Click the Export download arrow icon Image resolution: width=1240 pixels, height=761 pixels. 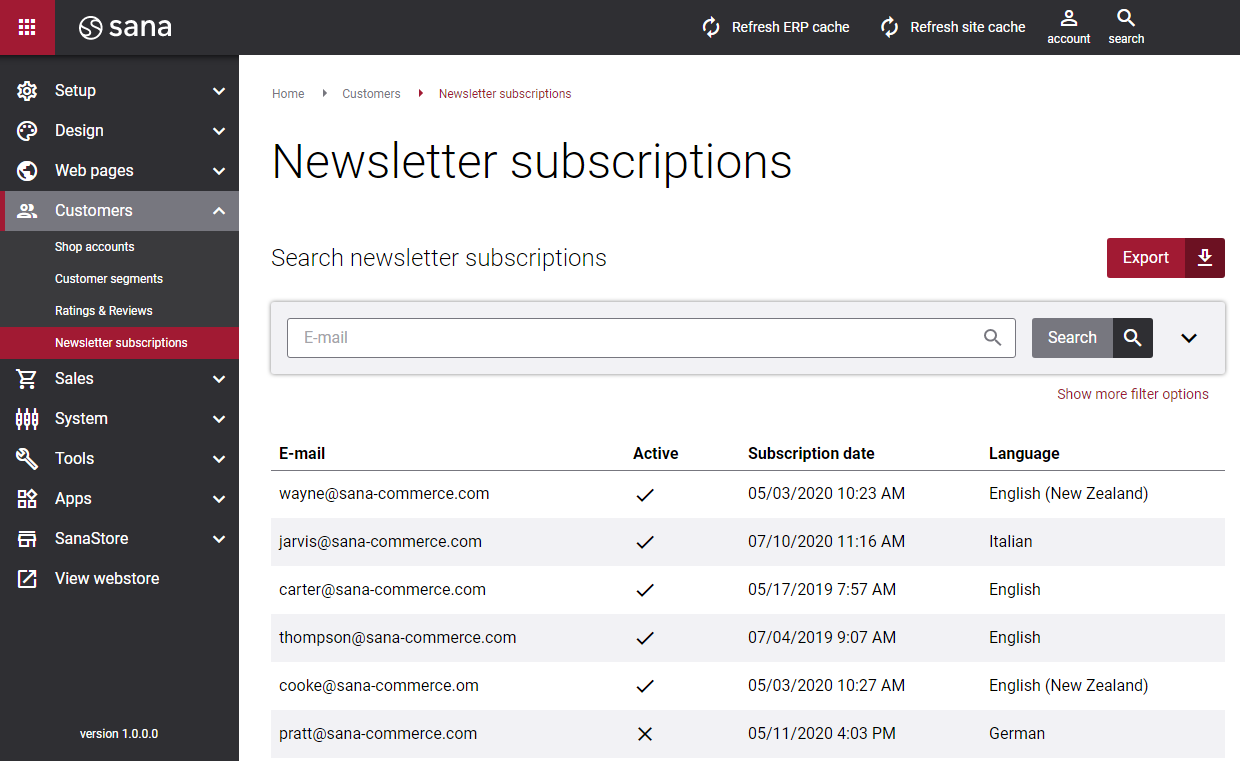(1205, 258)
